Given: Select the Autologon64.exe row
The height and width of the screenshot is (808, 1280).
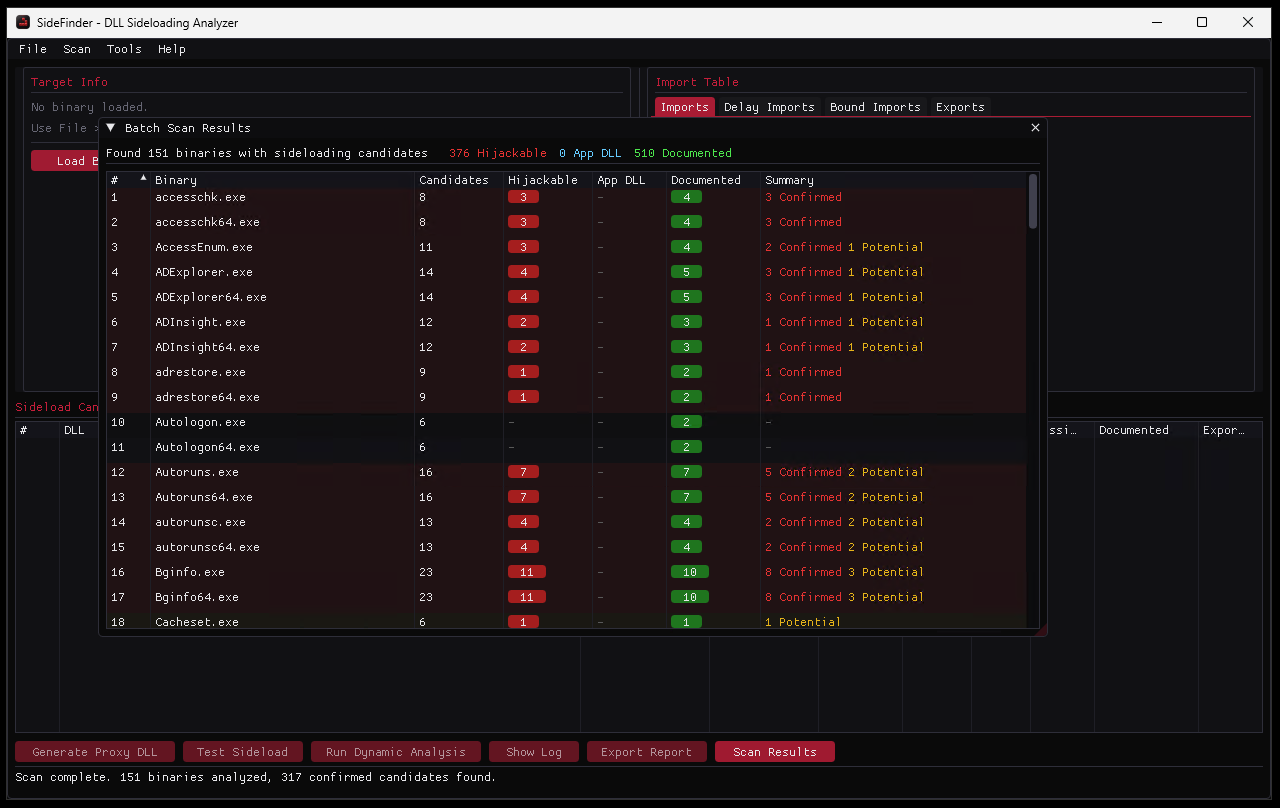Looking at the screenshot, I should (567, 447).
